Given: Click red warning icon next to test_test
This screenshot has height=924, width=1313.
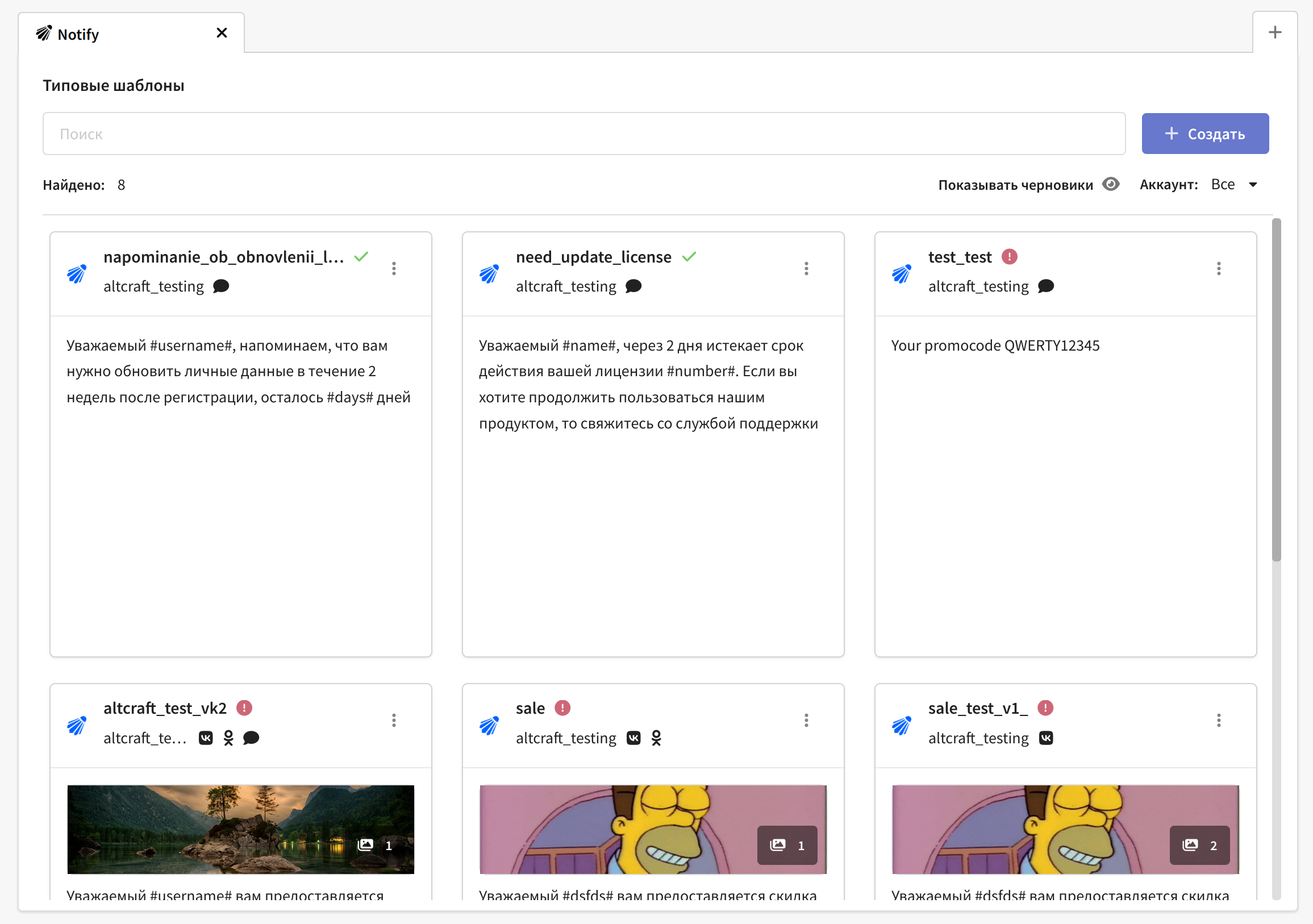Looking at the screenshot, I should point(1010,256).
